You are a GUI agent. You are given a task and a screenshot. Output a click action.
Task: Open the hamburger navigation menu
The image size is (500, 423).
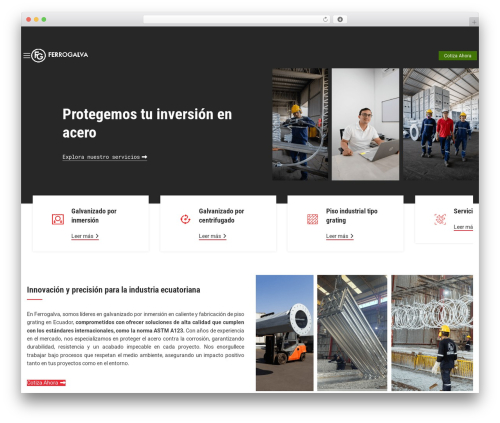pos(27,55)
